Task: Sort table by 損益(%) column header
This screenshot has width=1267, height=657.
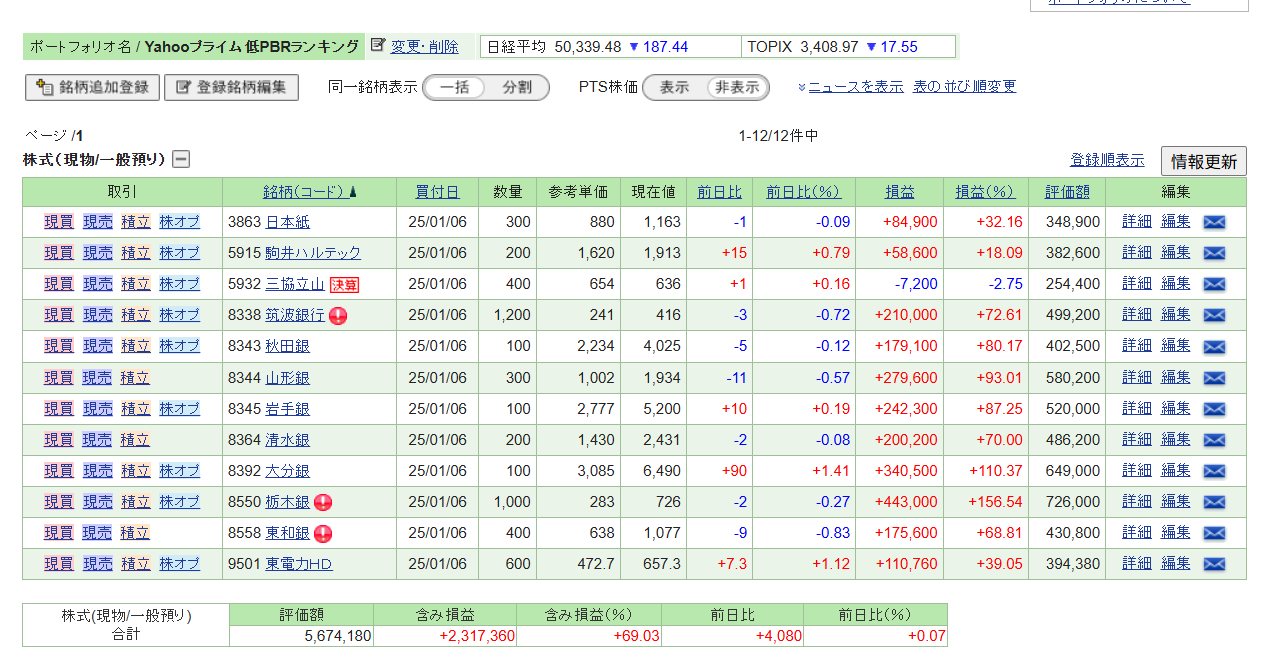Action: (x=984, y=192)
